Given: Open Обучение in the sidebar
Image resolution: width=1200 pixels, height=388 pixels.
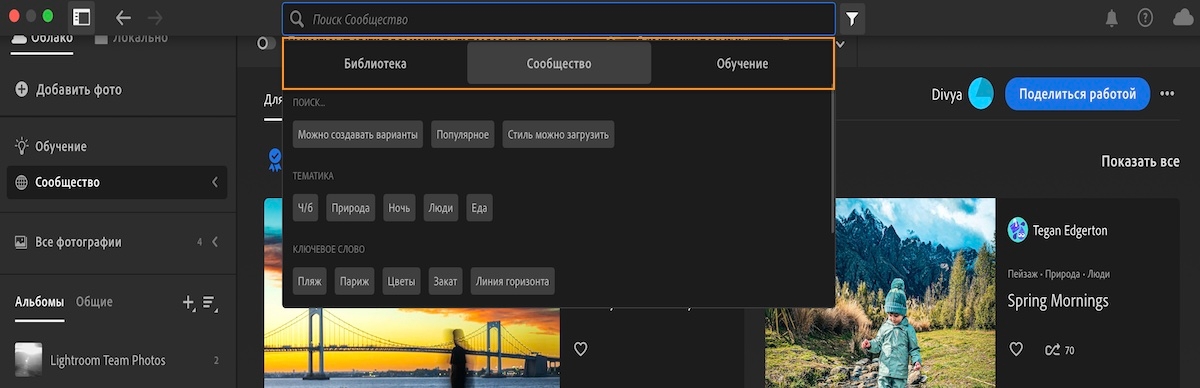Looking at the screenshot, I should [x=61, y=146].
